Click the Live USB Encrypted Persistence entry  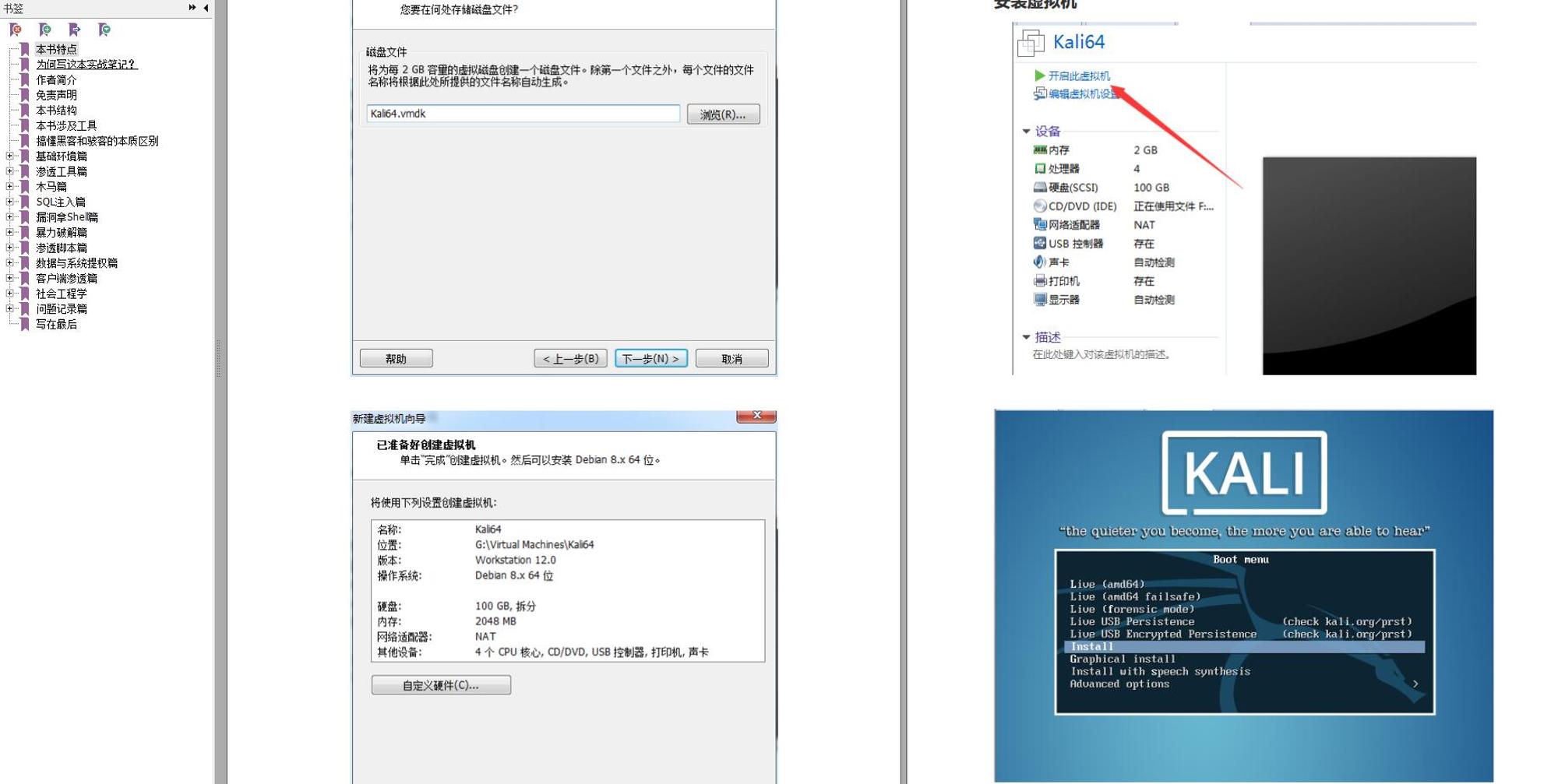pos(1163,634)
